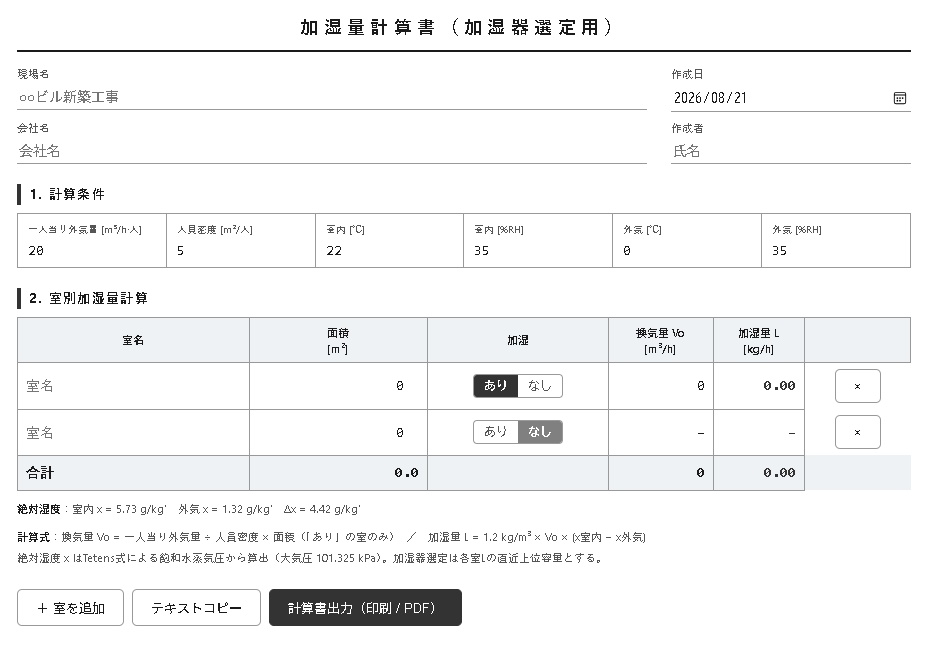
Task: Set second row 加湿 to あり
Action: pos(496,432)
